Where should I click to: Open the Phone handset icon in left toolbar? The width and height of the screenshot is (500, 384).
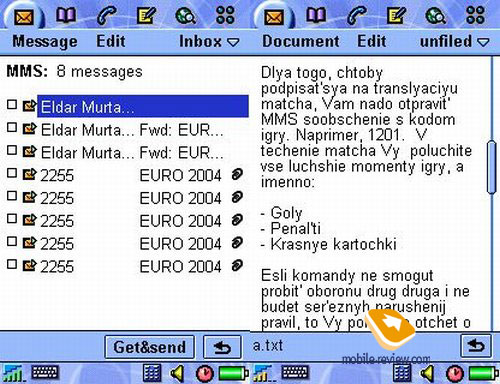[x=106, y=16]
